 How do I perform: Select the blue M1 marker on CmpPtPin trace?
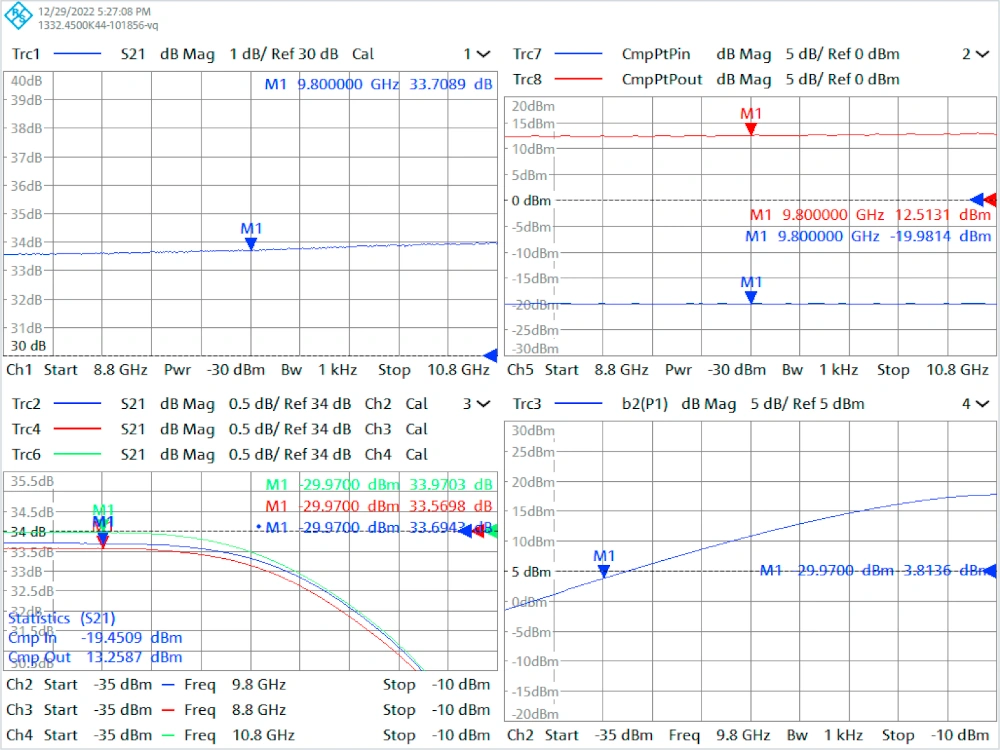[751, 298]
